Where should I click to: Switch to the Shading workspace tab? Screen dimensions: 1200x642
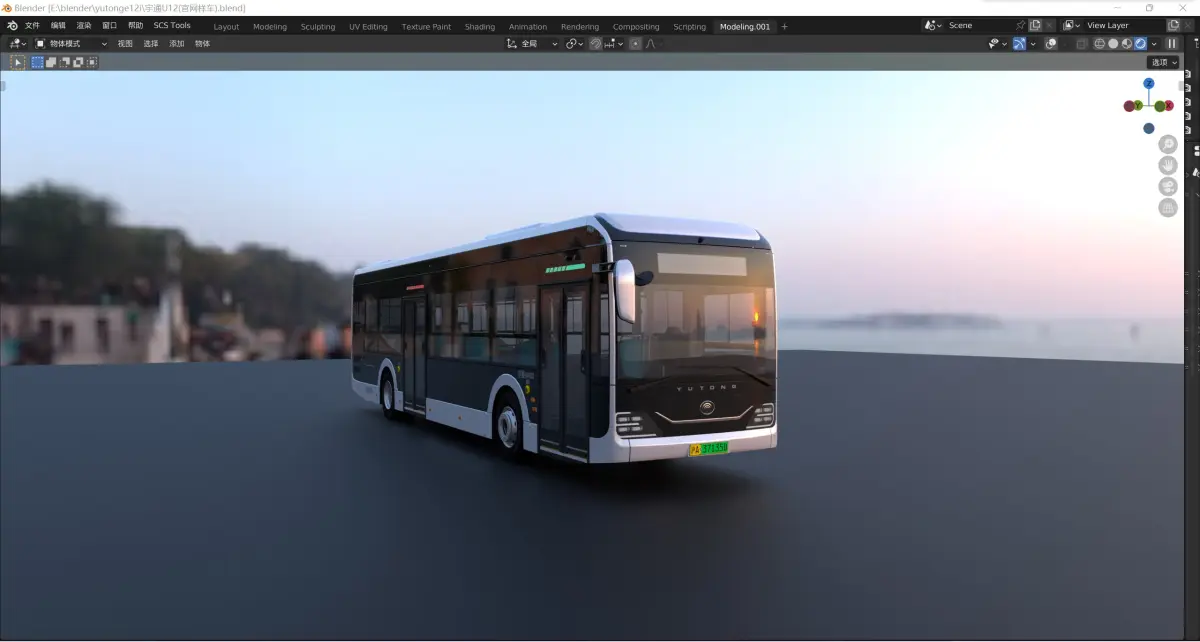pos(480,27)
